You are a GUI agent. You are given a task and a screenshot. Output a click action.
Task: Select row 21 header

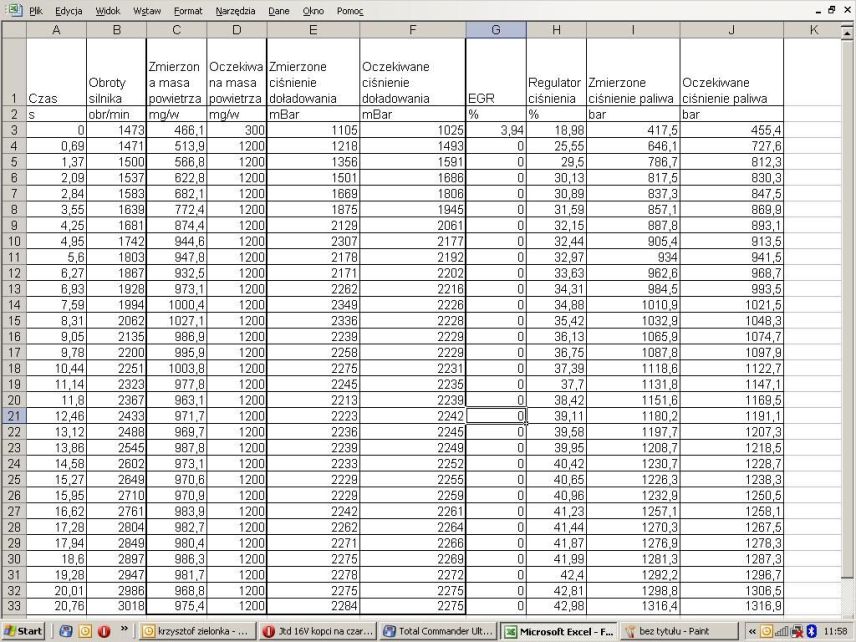(x=14, y=416)
